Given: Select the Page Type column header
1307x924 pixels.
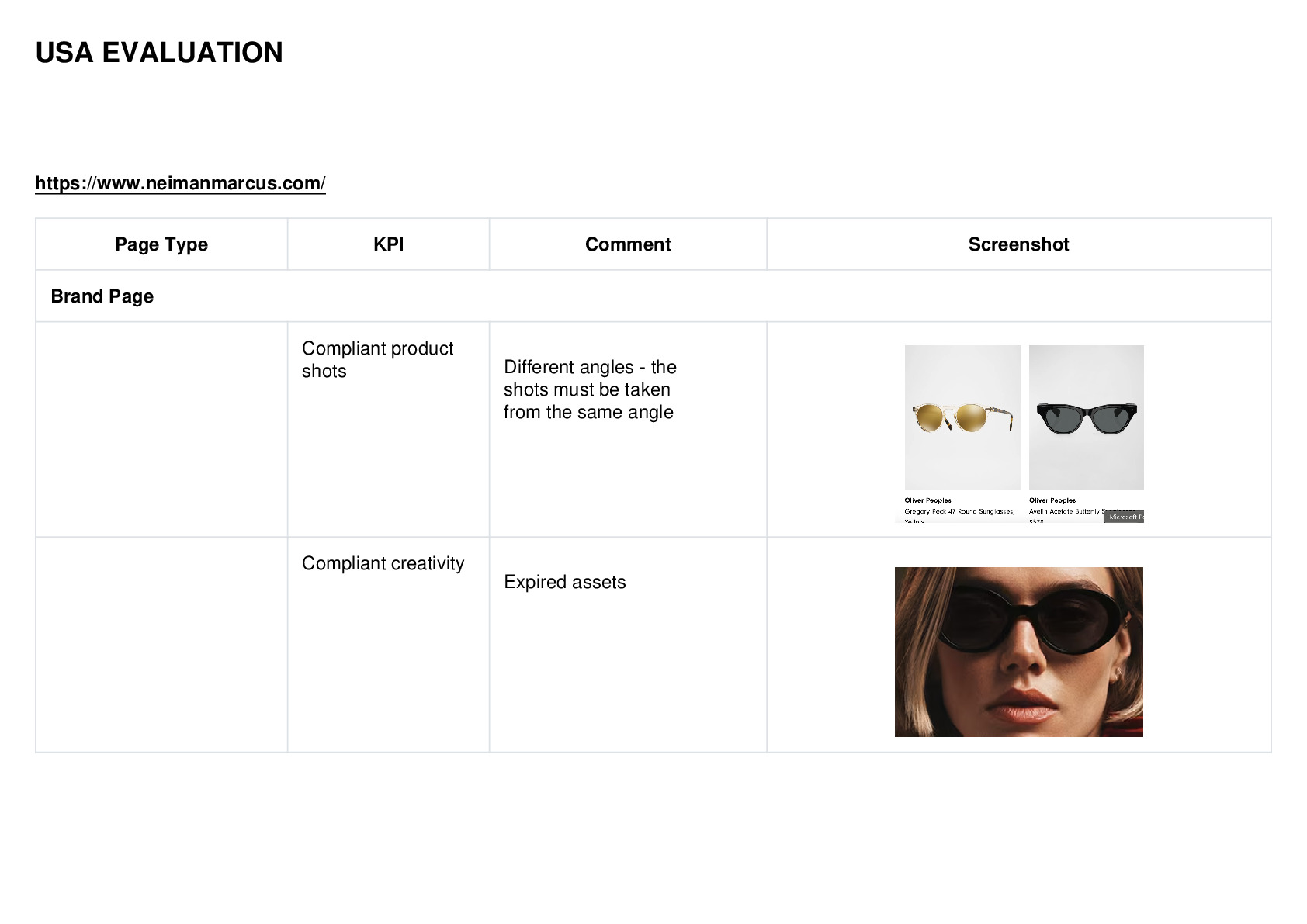Looking at the screenshot, I should [x=161, y=244].
